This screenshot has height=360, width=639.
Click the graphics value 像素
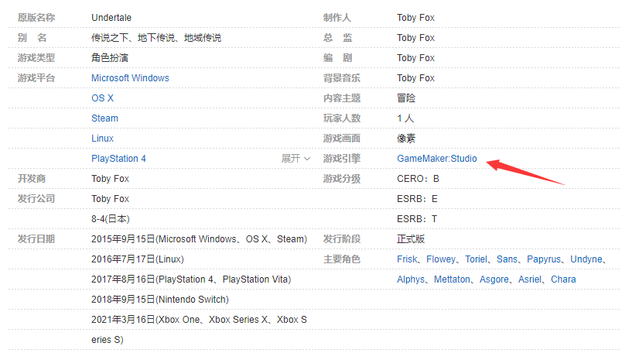tap(406, 138)
